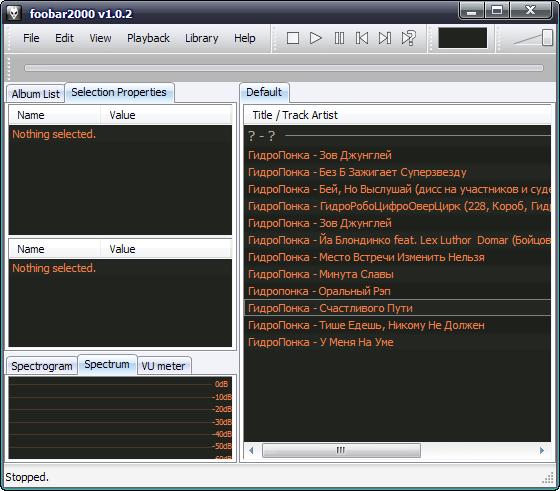
Task: Play a random track
Action: click(x=409, y=38)
